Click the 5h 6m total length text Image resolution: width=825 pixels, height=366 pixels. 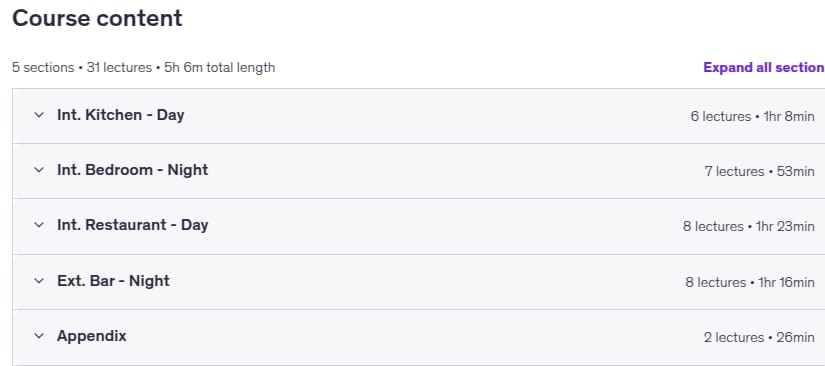click(x=219, y=68)
